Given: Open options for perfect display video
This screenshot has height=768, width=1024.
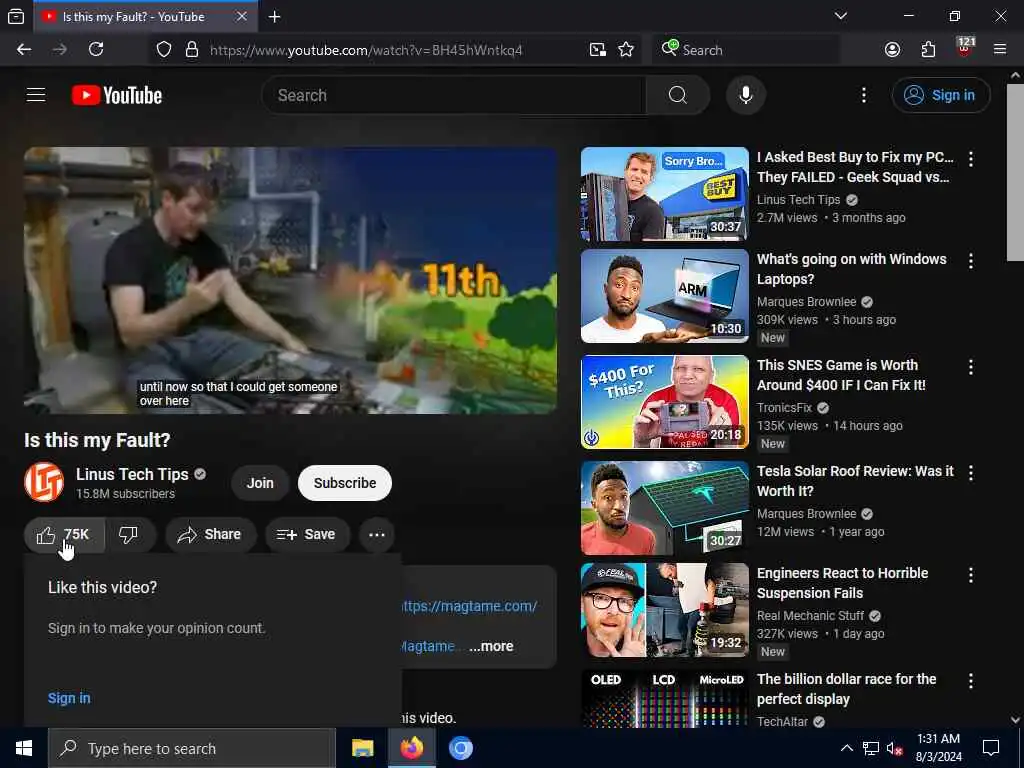Looking at the screenshot, I should [x=971, y=681].
